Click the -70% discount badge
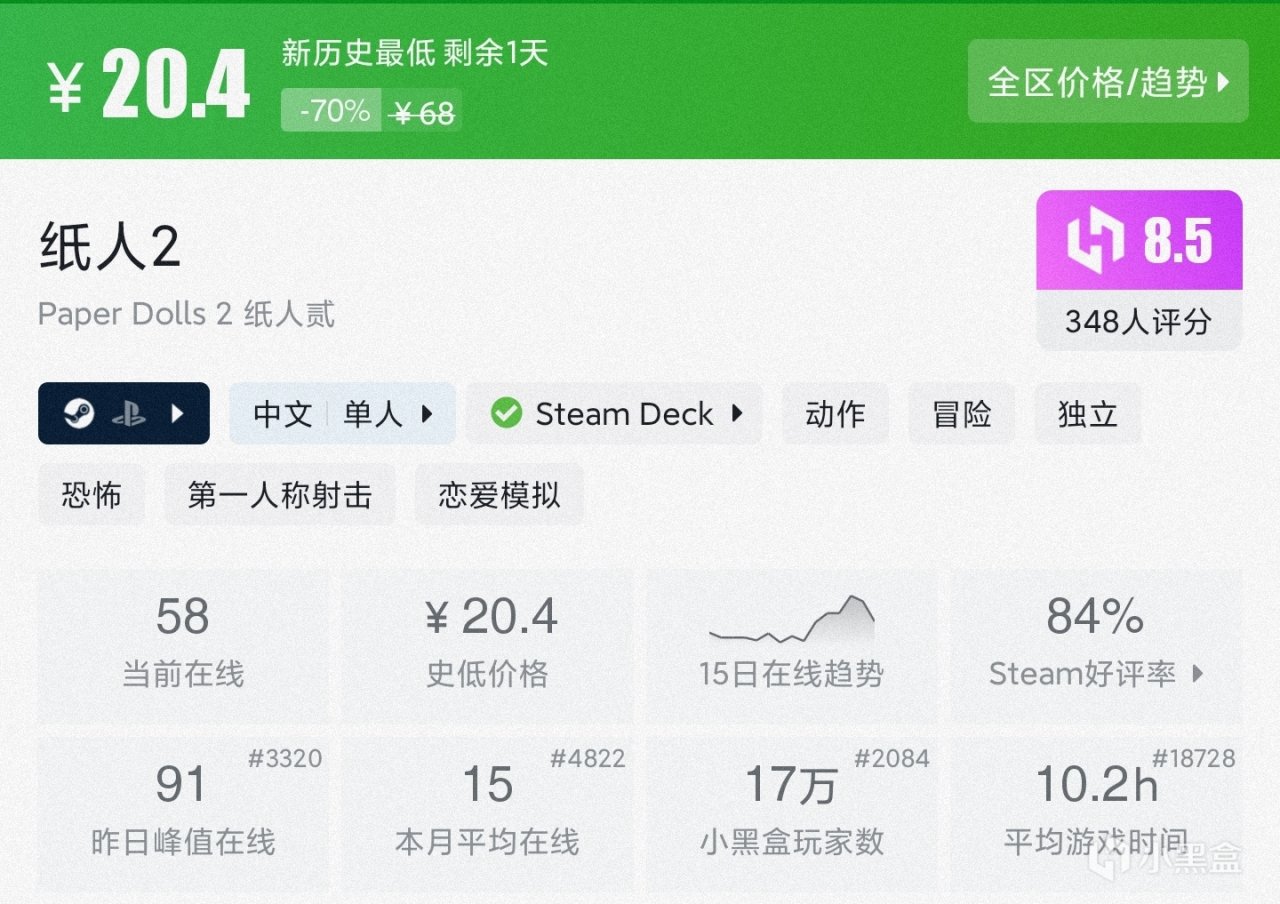This screenshot has width=1280, height=904. click(x=334, y=110)
